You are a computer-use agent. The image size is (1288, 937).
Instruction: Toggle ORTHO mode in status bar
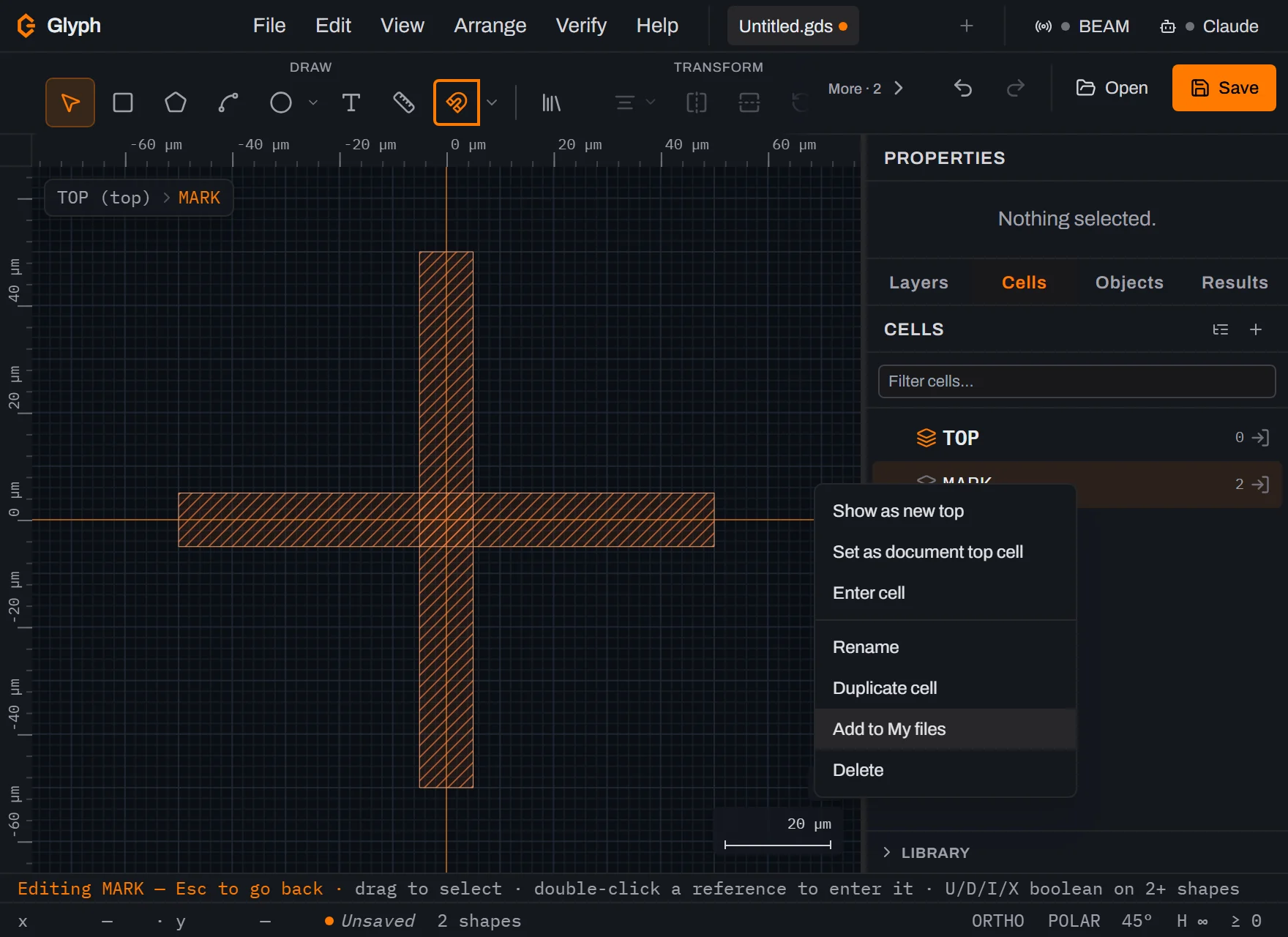coord(998,921)
